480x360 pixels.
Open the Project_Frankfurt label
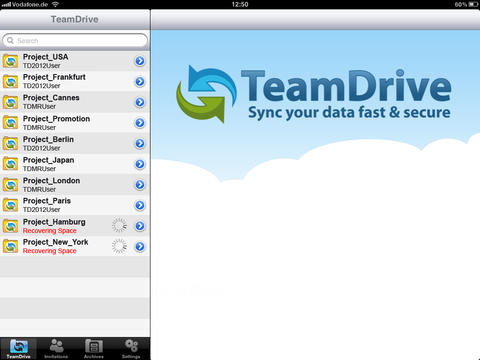click(x=54, y=77)
